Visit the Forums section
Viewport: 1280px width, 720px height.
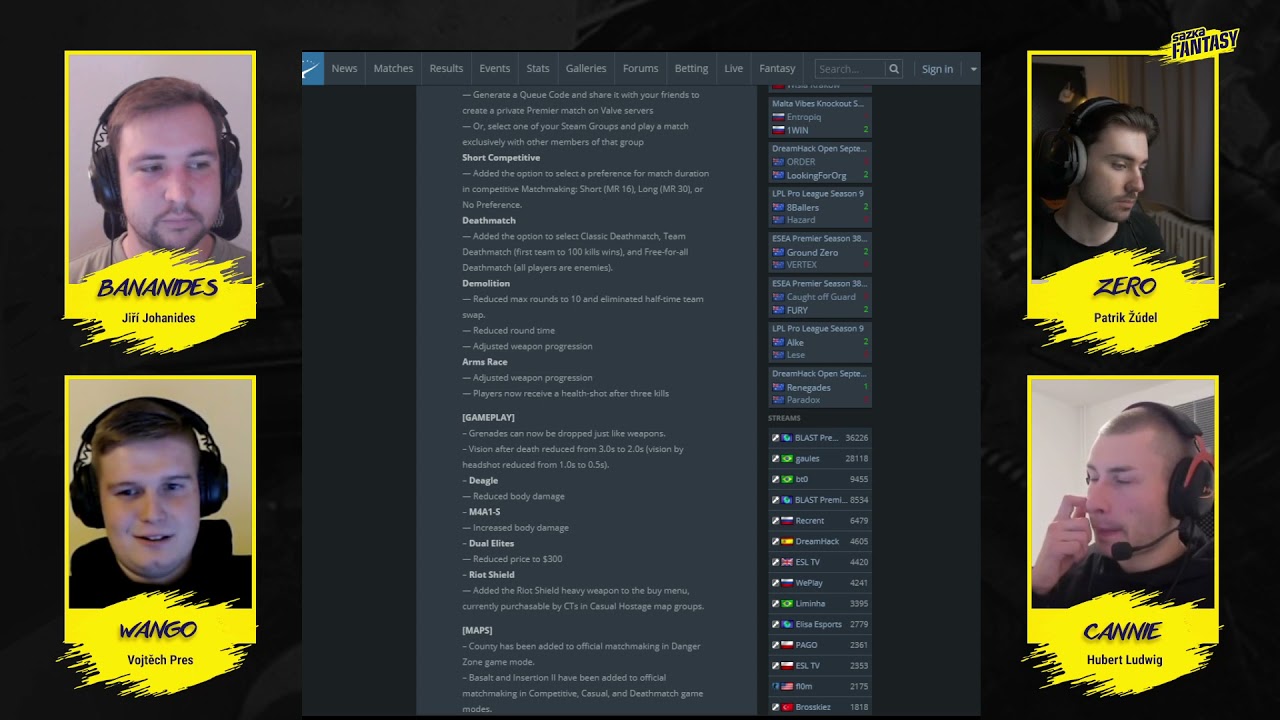pyautogui.click(x=640, y=69)
